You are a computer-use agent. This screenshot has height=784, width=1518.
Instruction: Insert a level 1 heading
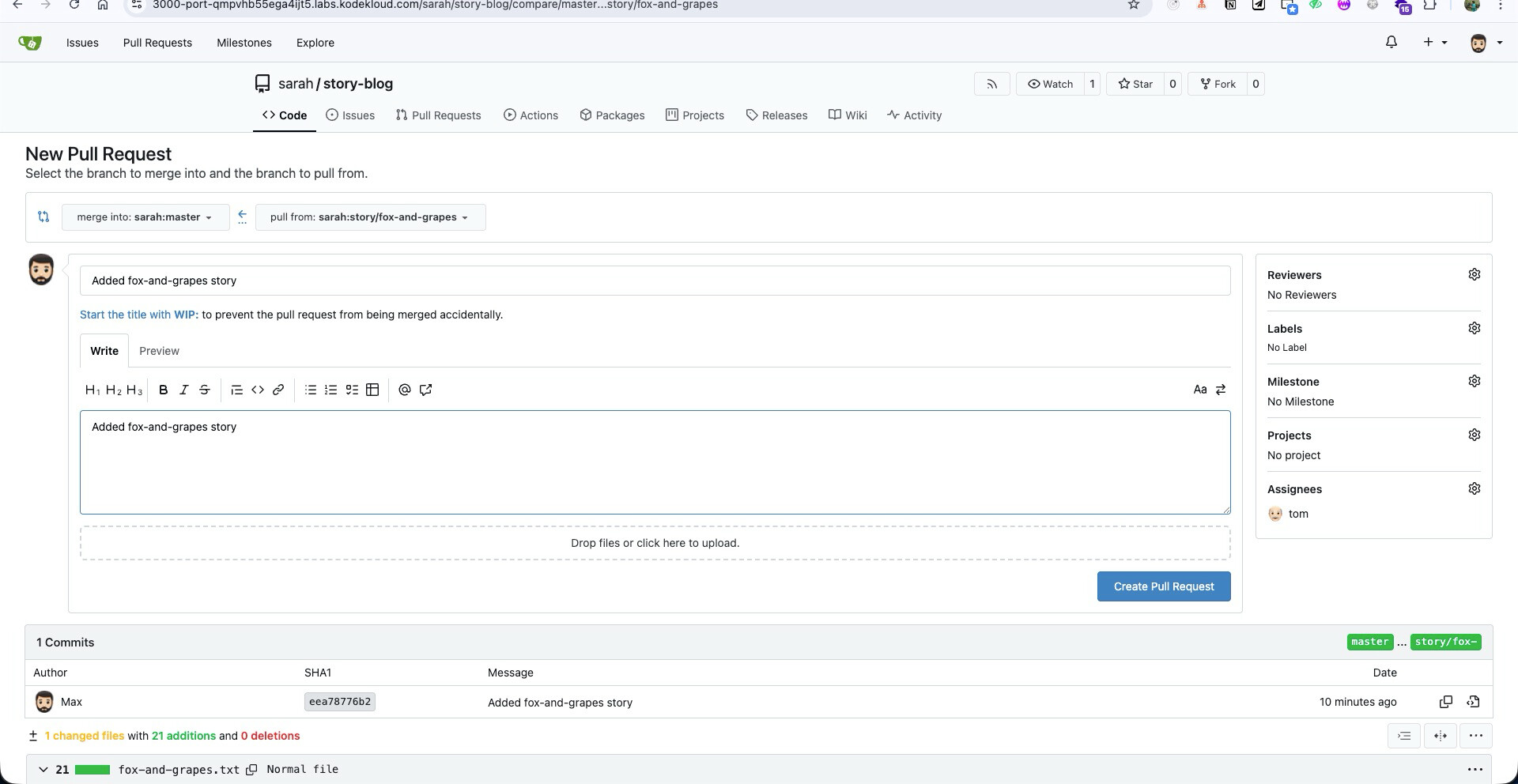pos(93,390)
